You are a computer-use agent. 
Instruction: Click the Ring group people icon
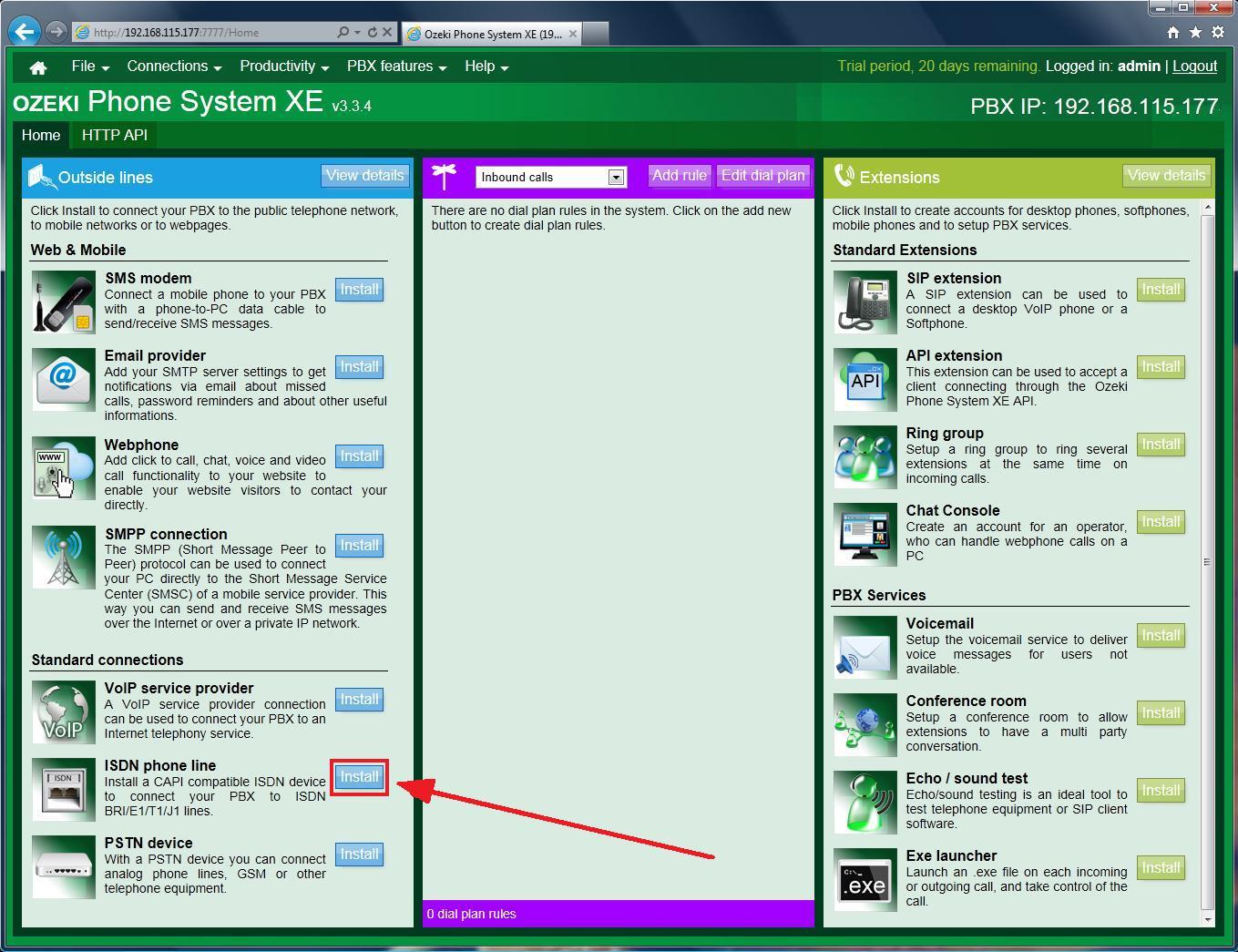coord(865,456)
